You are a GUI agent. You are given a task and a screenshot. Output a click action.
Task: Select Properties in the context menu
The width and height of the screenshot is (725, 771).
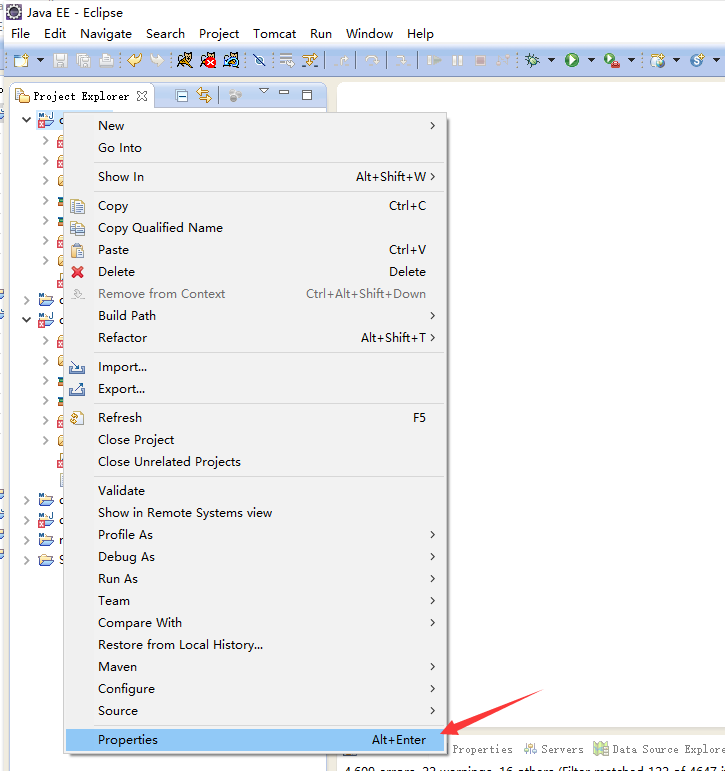[255, 740]
